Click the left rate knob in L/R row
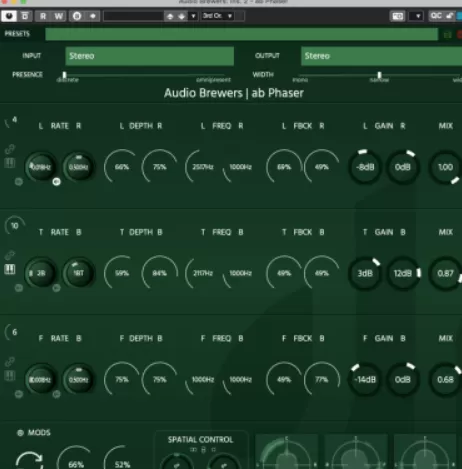The image size is (462, 469). pyautogui.click(x=41, y=167)
